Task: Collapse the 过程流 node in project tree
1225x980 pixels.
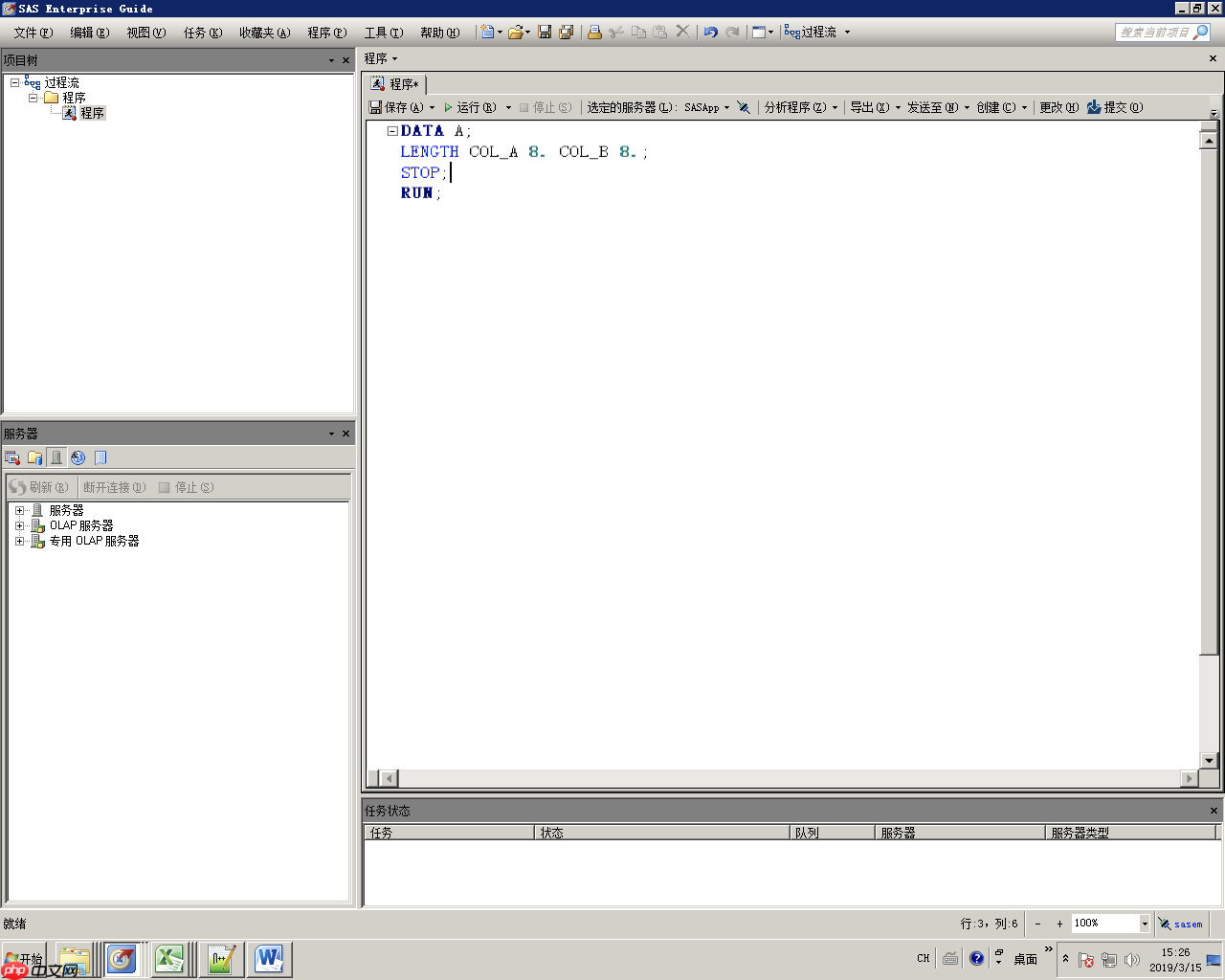Action: 15,82
